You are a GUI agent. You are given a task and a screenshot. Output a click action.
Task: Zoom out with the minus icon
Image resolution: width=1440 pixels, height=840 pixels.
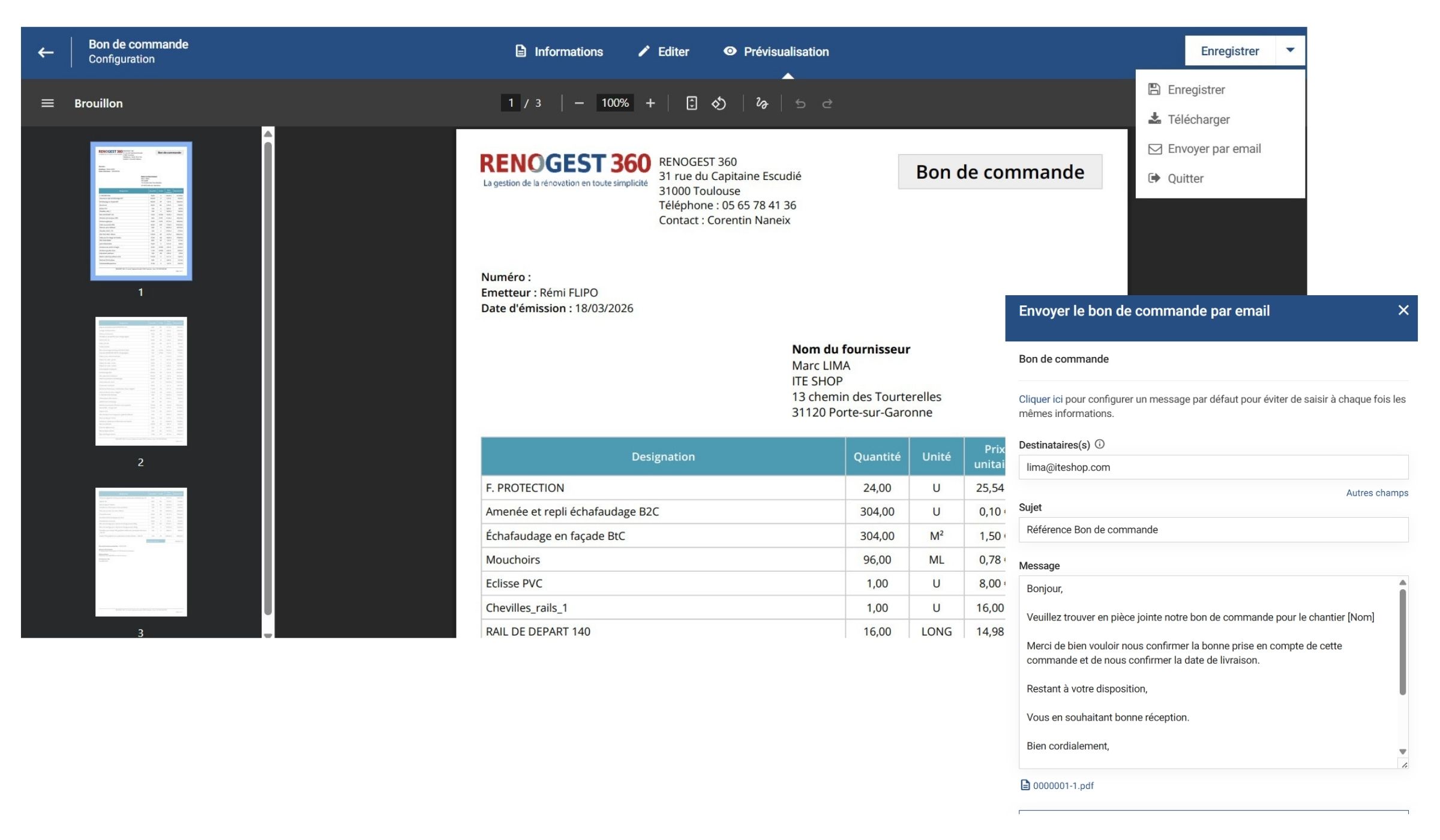[579, 103]
